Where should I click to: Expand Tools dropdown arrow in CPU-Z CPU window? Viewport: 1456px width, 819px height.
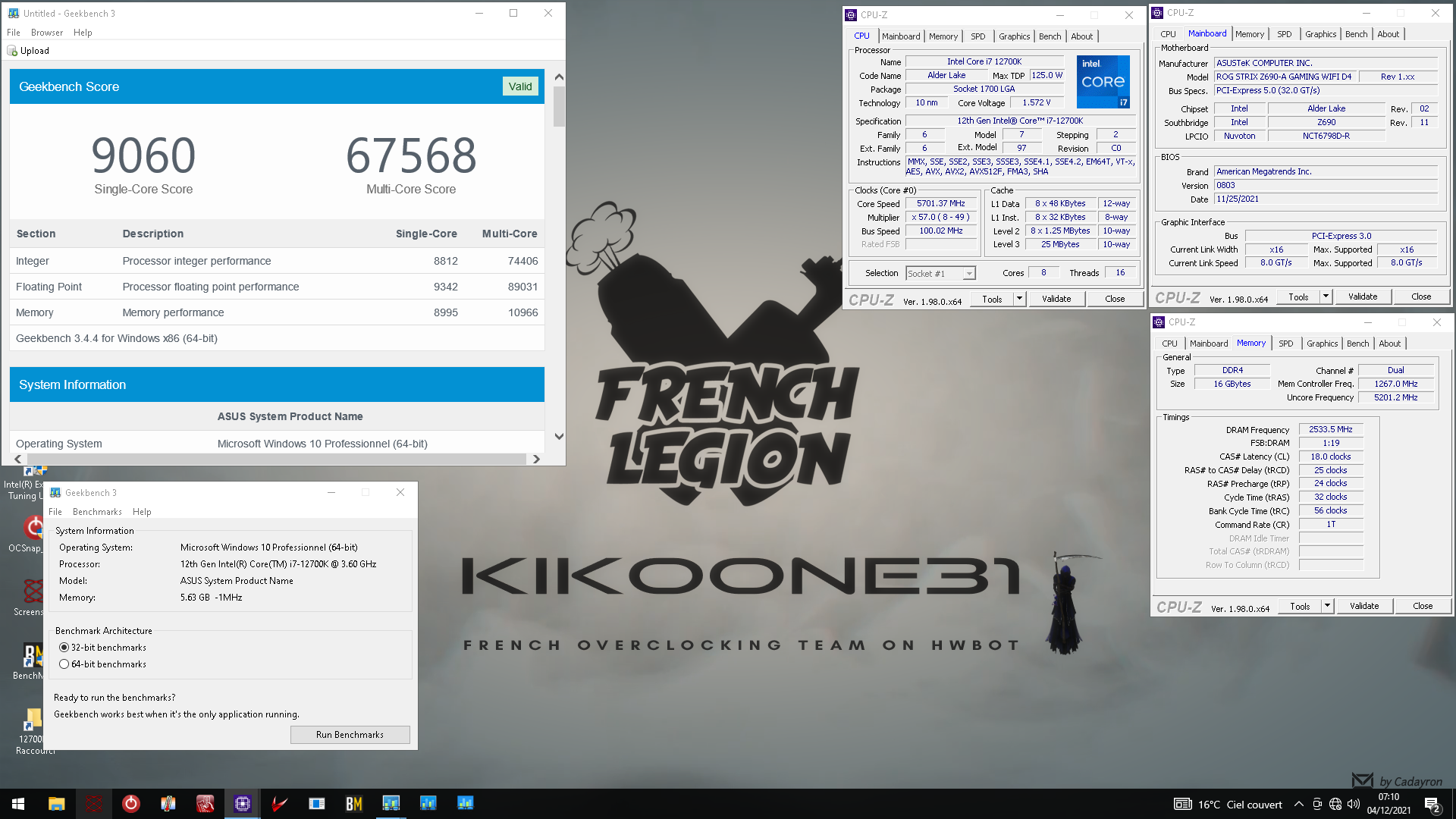point(1020,299)
